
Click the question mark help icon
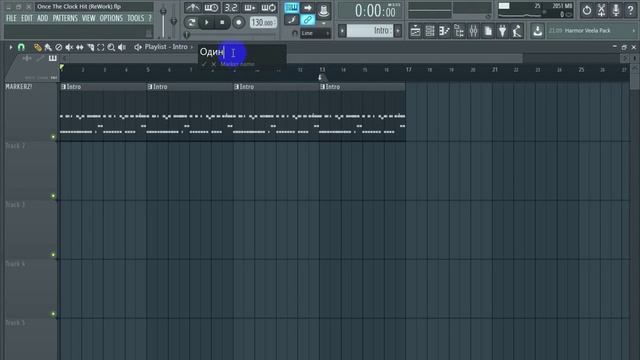630,11
